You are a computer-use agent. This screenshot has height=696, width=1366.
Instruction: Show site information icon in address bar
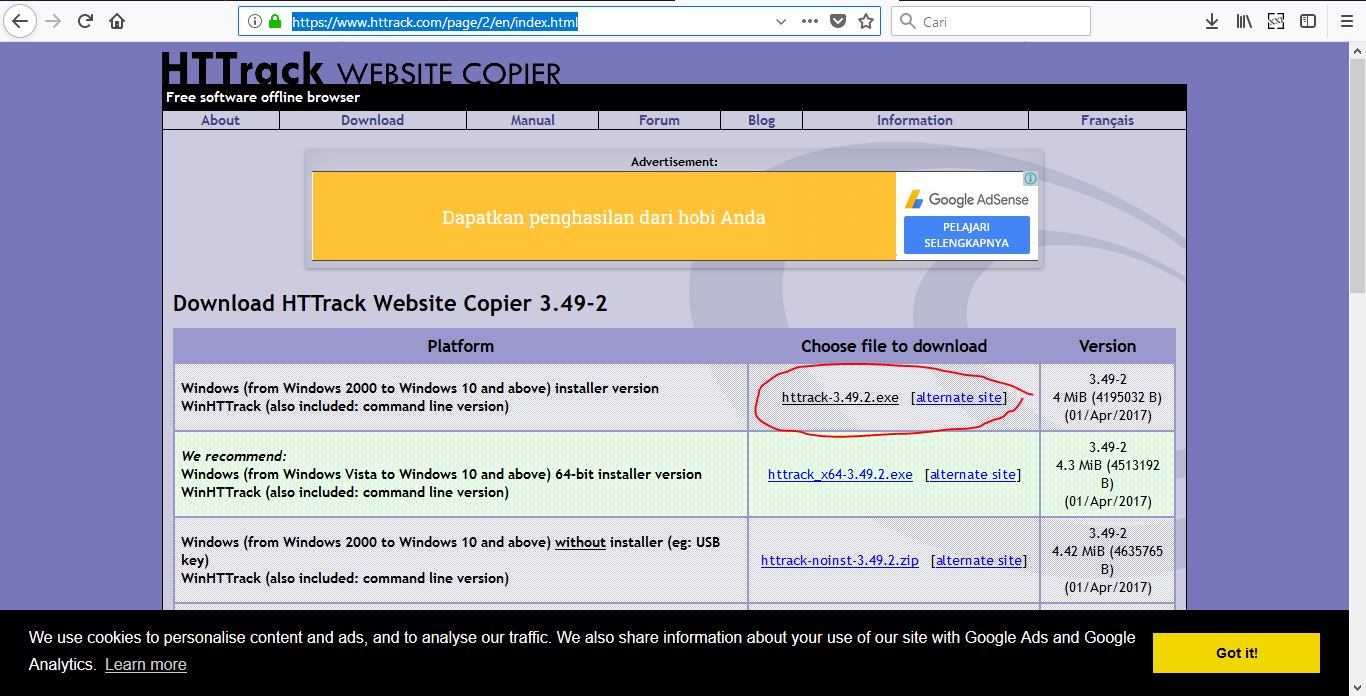pos(254,21)
